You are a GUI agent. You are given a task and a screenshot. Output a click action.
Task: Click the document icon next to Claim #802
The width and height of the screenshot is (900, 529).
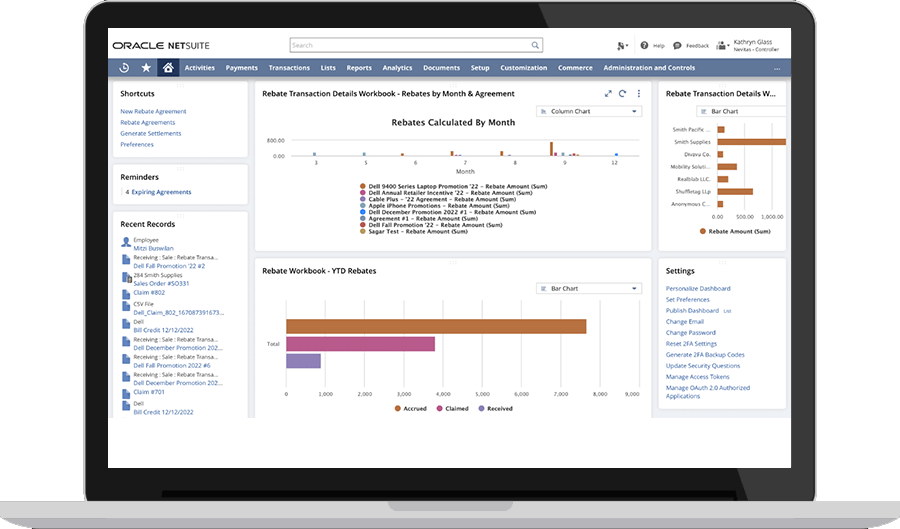click(x=126, y=294)
